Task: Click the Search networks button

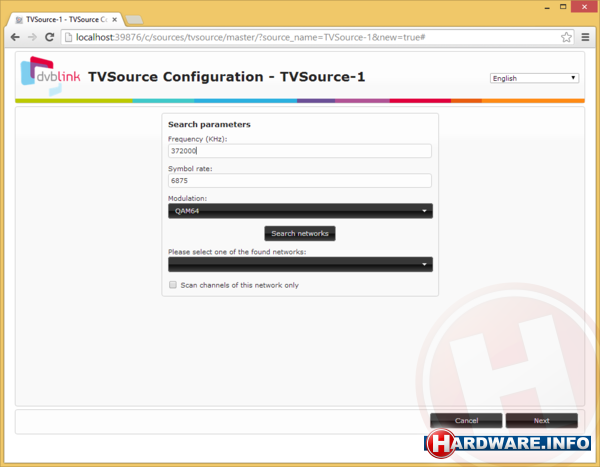Action: click(x=300, y=234)
